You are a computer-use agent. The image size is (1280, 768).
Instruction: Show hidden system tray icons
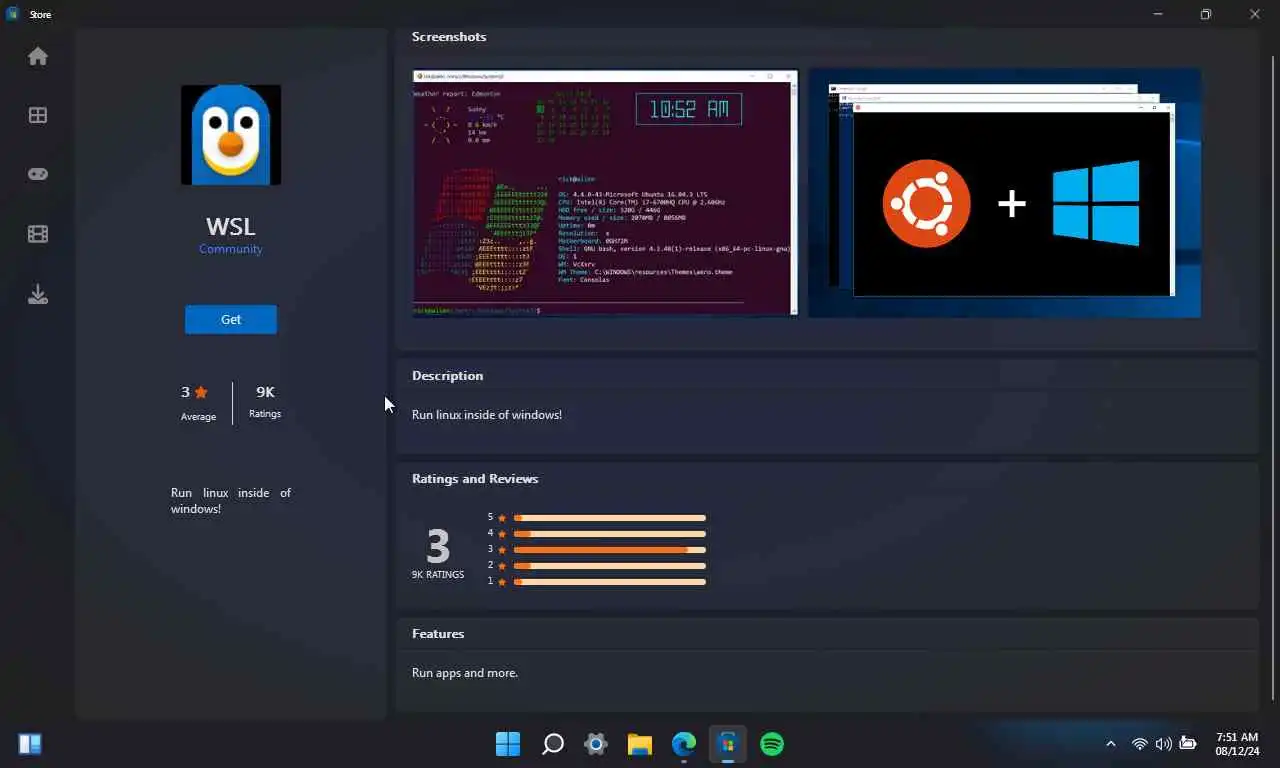pos(1110,744)
